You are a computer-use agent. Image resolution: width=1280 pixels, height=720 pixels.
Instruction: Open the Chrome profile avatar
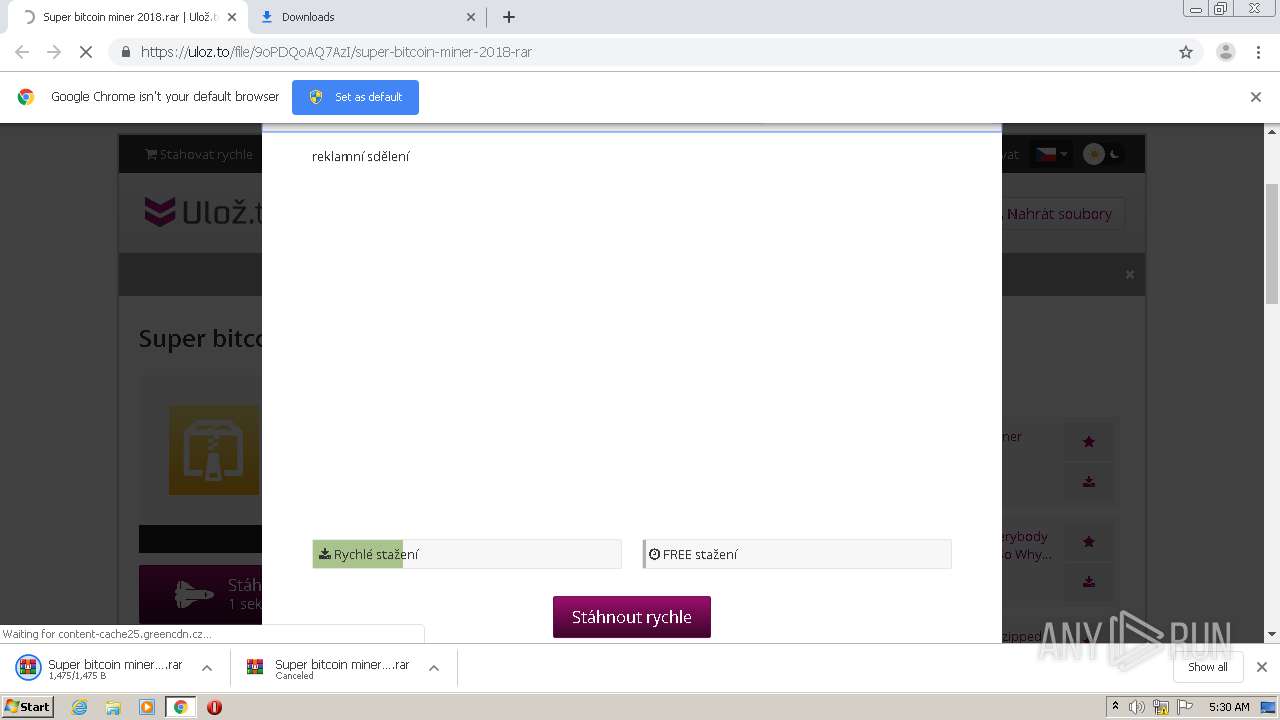(x=1225, y=52)
